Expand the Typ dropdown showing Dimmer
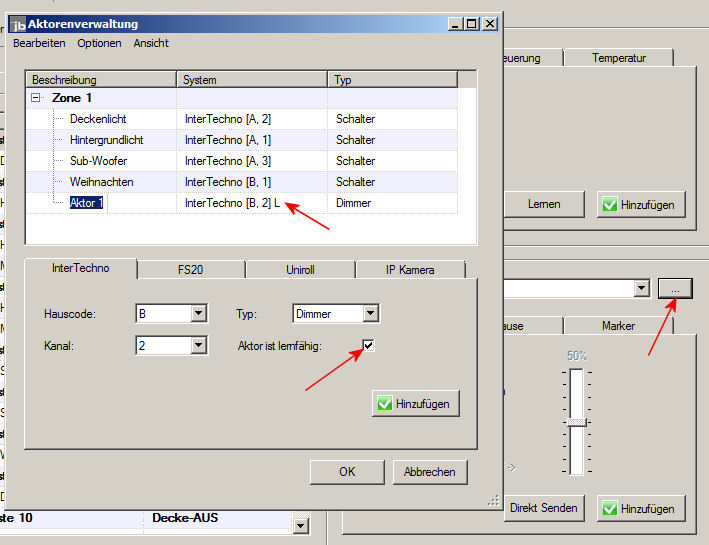The image size is (709, 545). (370, 314)
